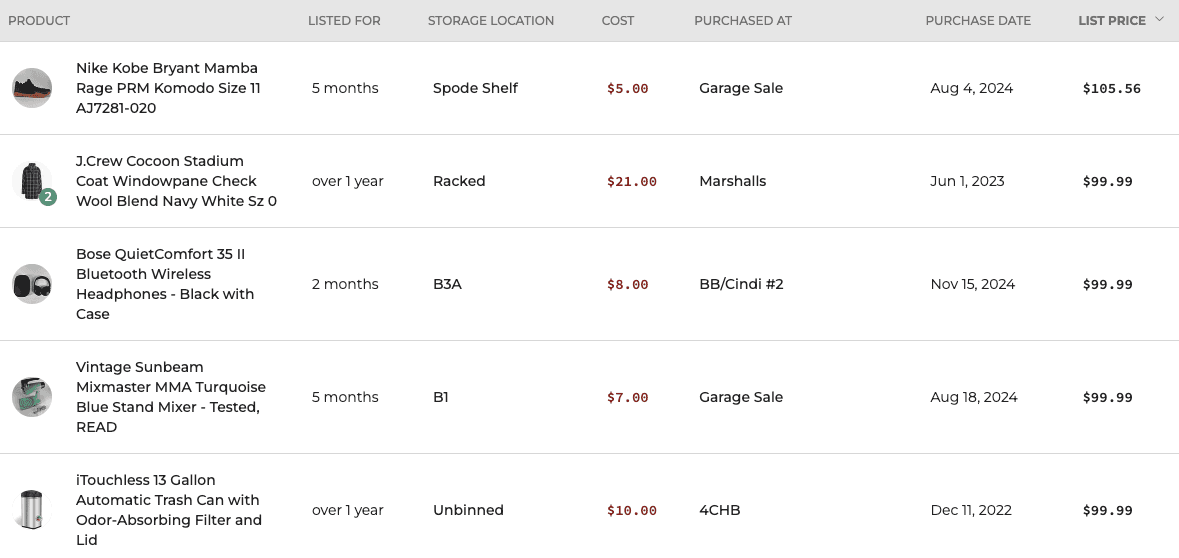This screenshot has height=558, width=1179.
Task: Open the iTouchless 13 Gallon Trash Can title
Action: pyautogui.click(x=169, y=510)
